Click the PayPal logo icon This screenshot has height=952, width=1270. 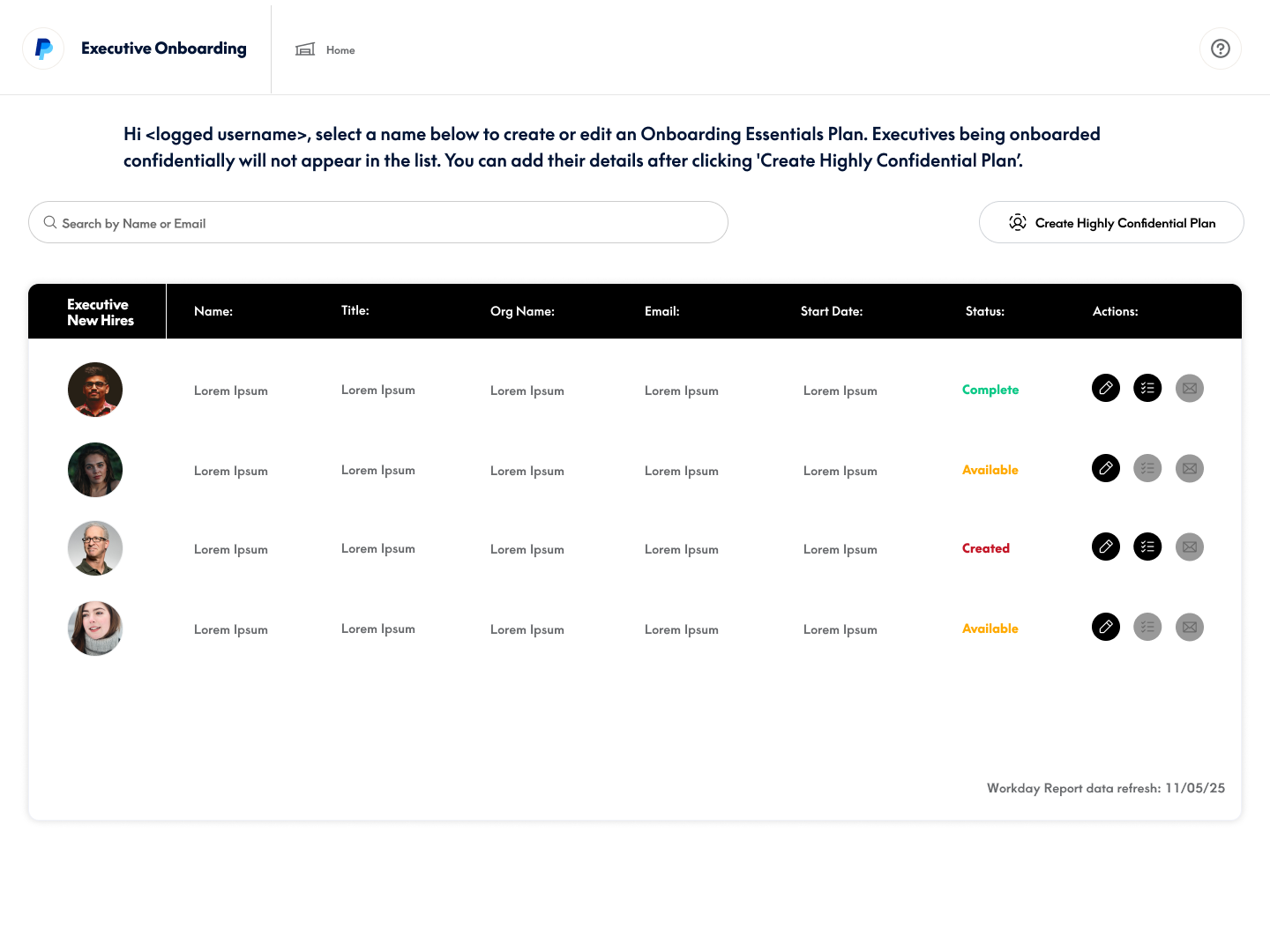tap(43, 49)
